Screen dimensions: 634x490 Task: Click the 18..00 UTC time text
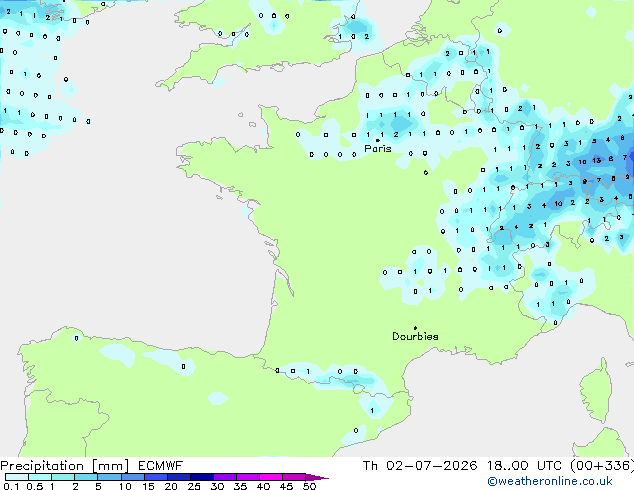coord(524,466)
